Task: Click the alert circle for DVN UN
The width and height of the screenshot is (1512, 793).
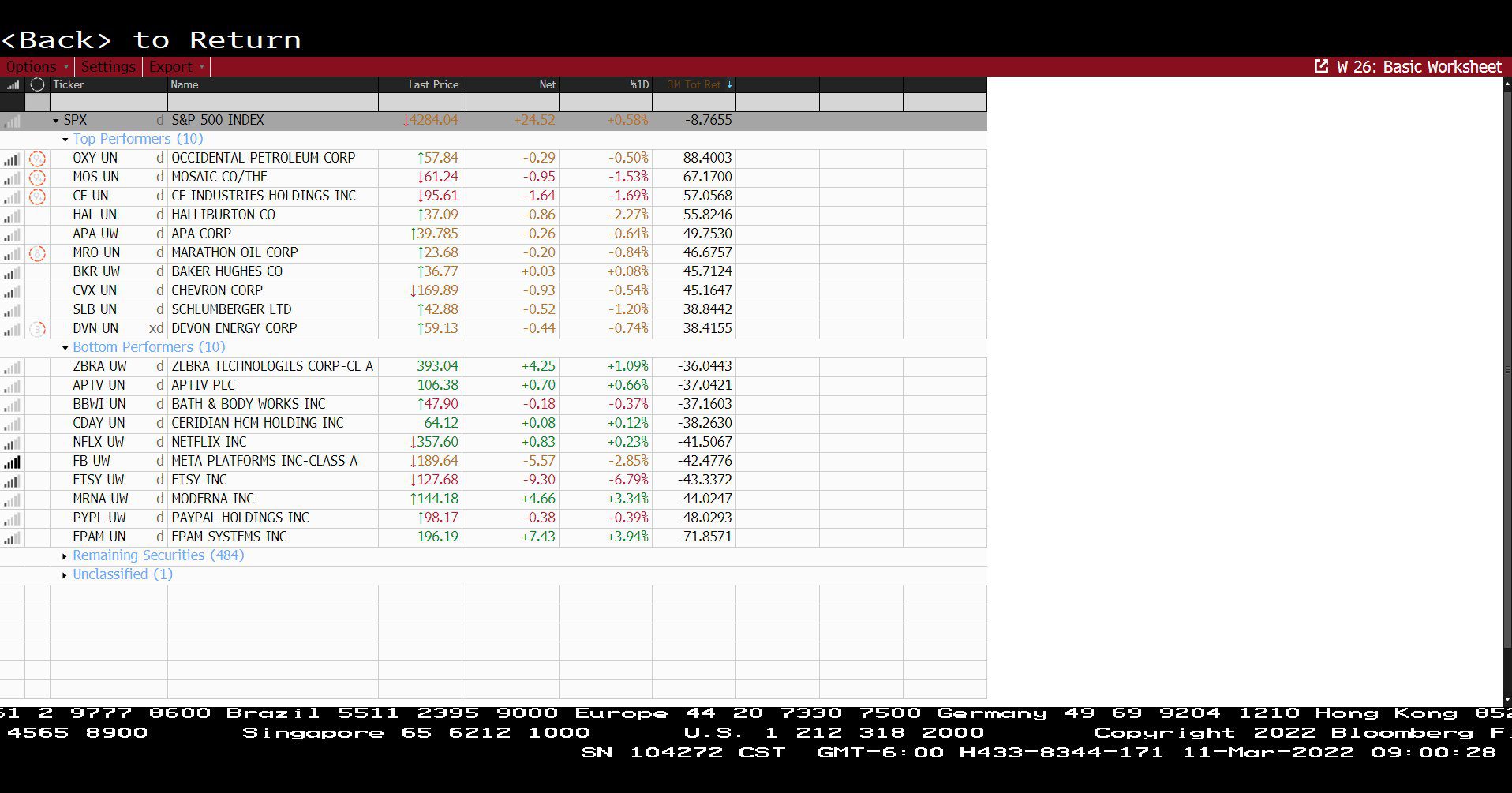Action: point(37,329)
